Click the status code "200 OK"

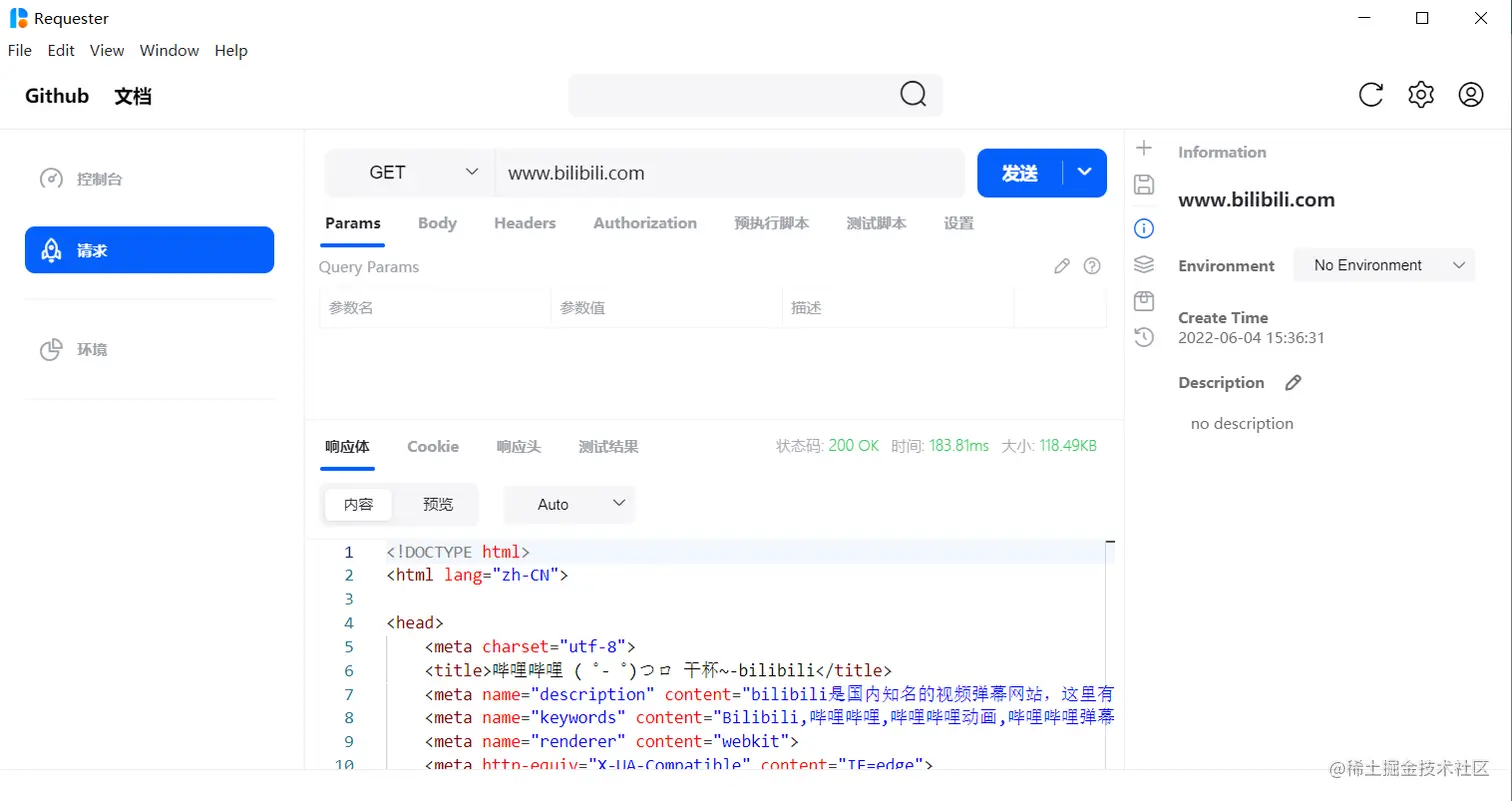tap(854, 446)
